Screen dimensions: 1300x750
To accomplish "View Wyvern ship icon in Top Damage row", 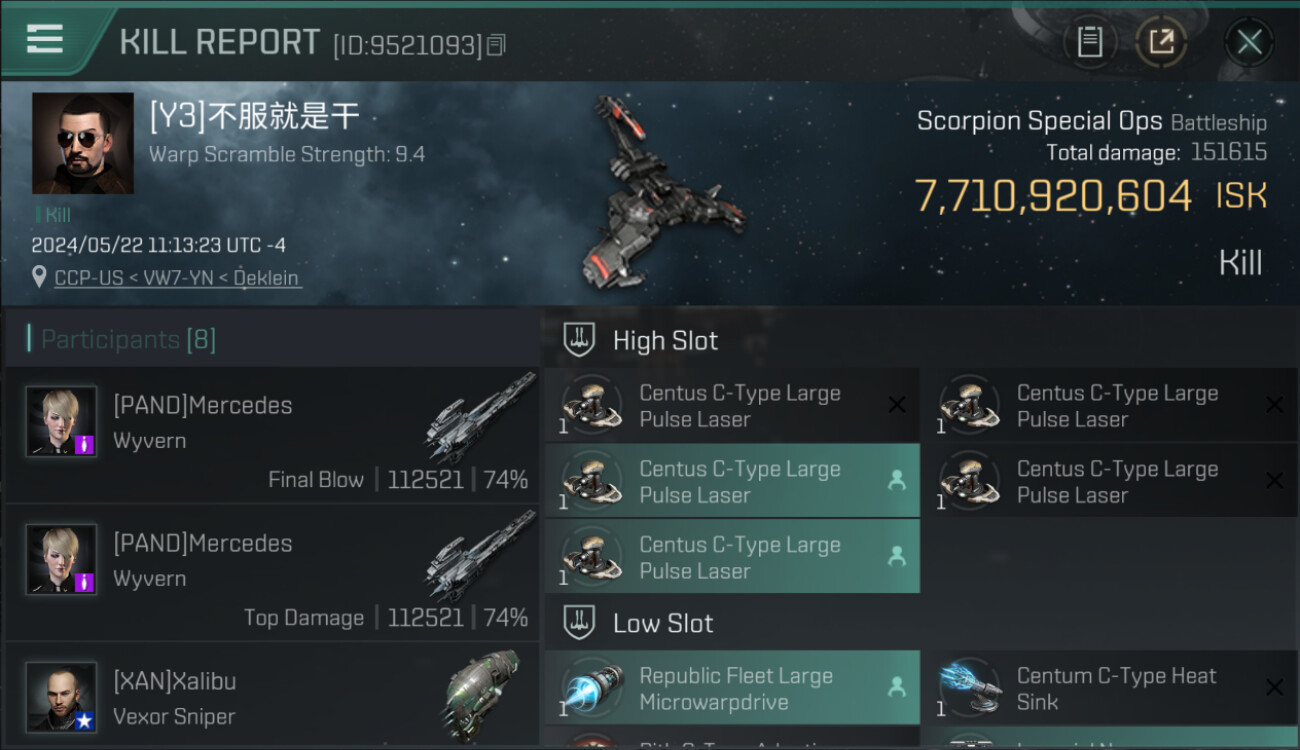I will [x=480, y=555].
